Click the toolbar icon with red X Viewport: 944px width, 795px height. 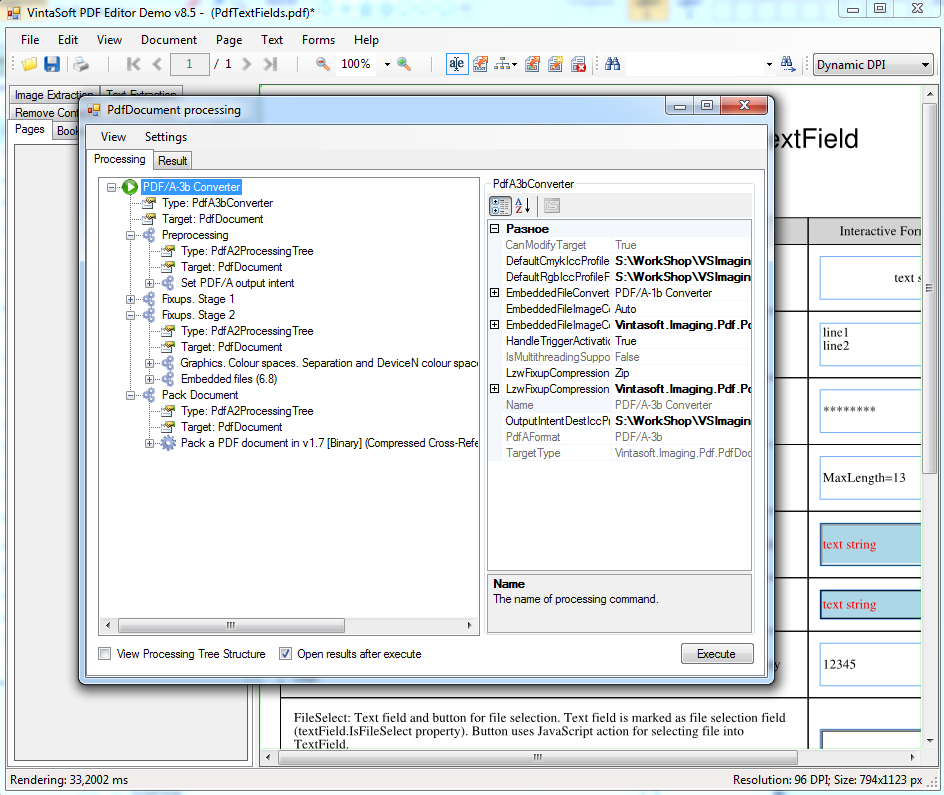[x=579, y=64]
